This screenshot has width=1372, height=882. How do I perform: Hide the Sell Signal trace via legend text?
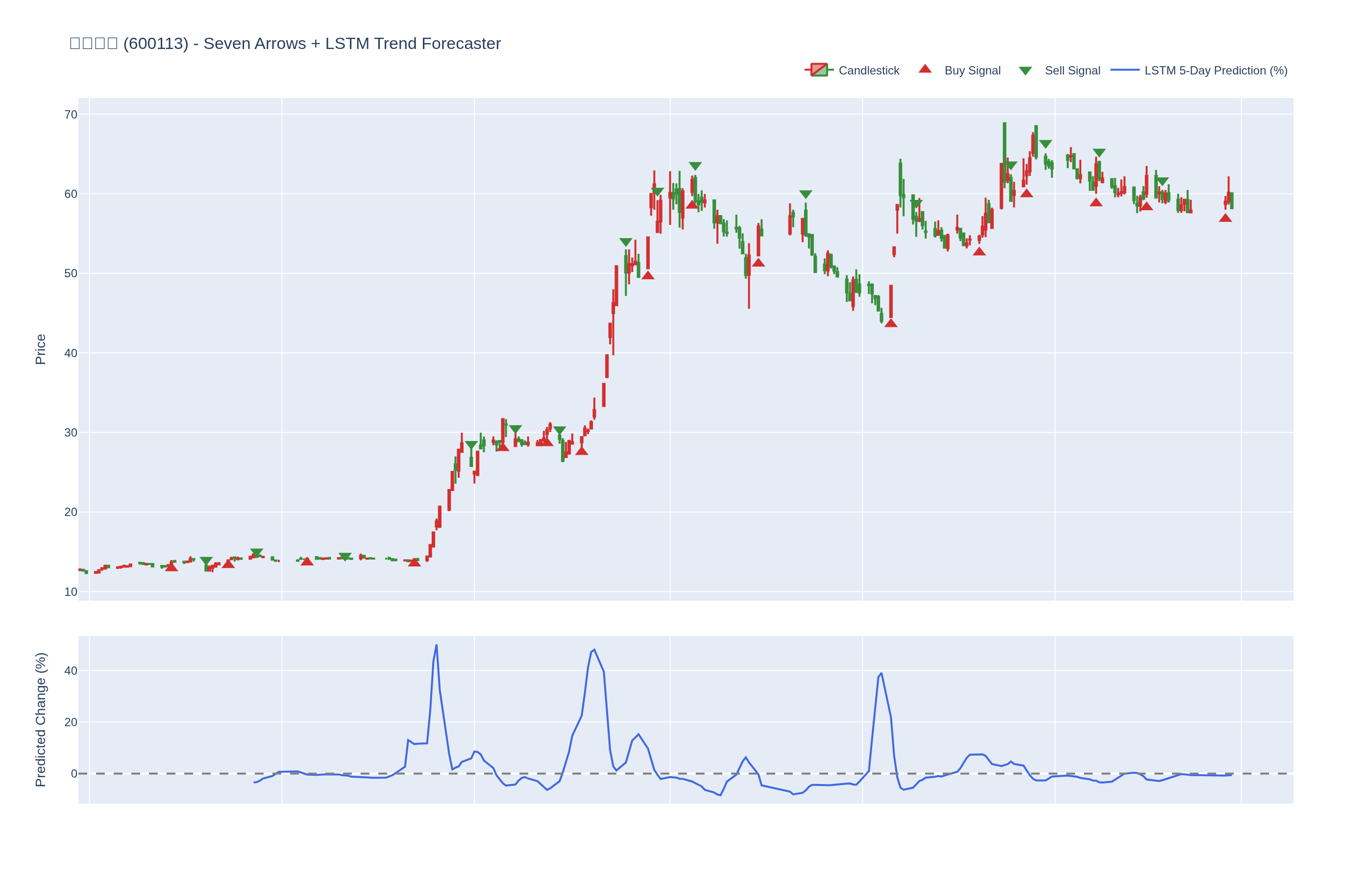click(1072, 71)
